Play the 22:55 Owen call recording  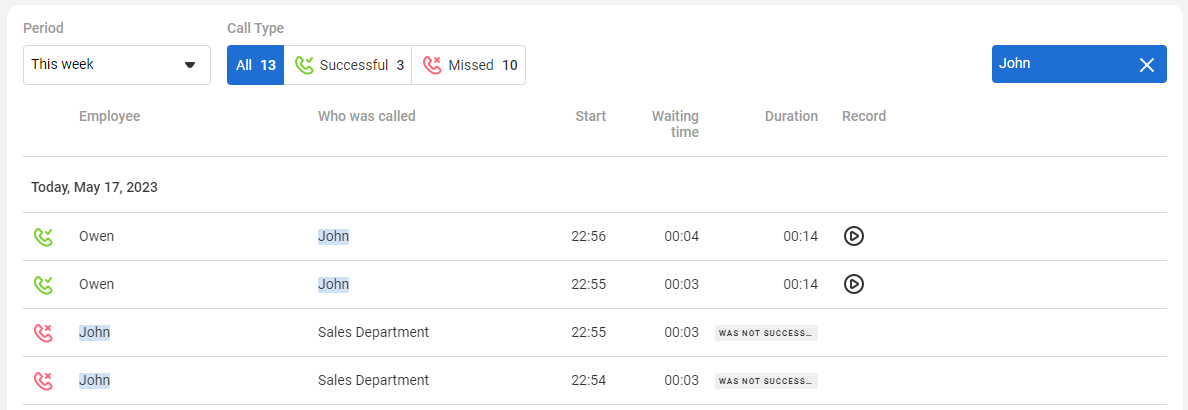tap(853, 284)
